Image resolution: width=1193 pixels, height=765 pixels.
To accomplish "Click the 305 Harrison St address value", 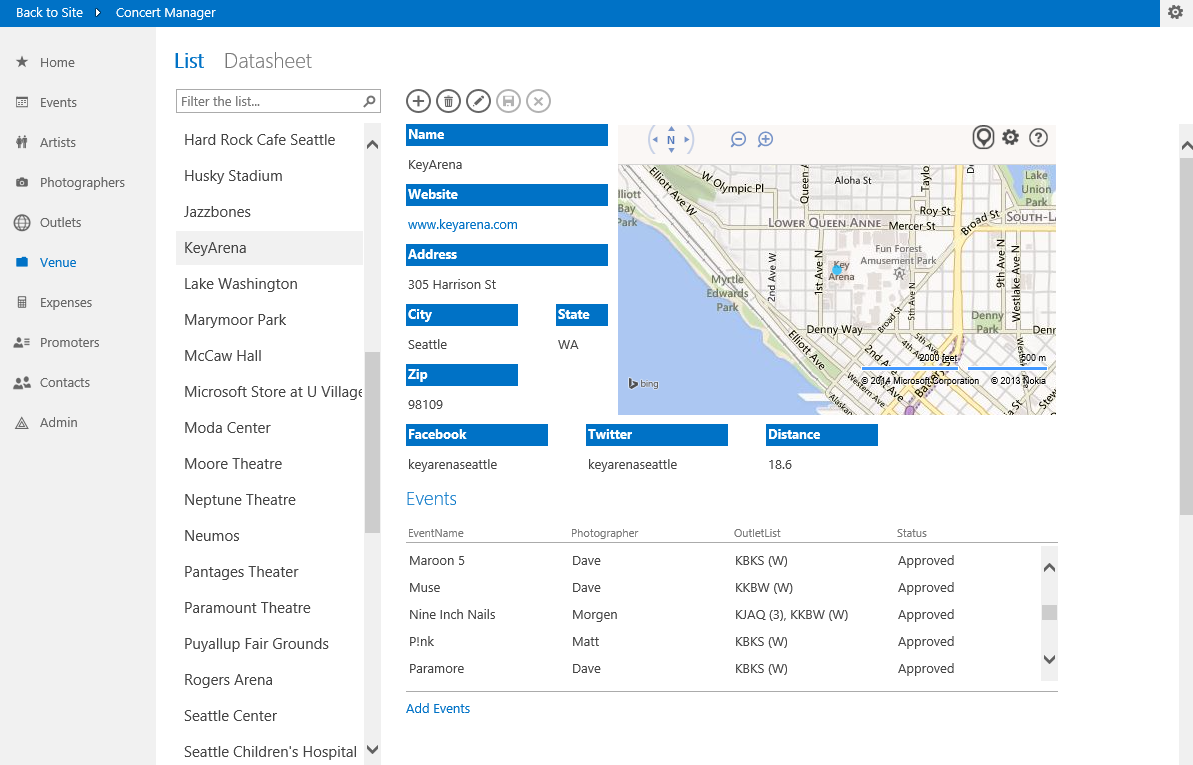I will [452, 285].
